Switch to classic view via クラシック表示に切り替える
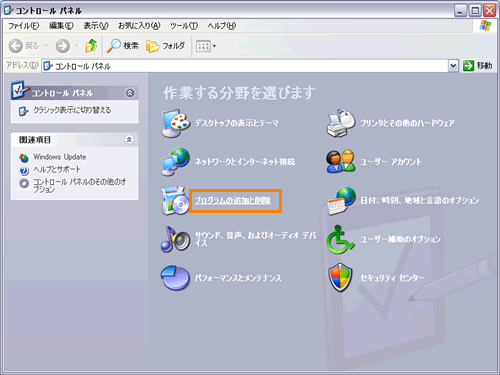500x375 pixels. 72,110
